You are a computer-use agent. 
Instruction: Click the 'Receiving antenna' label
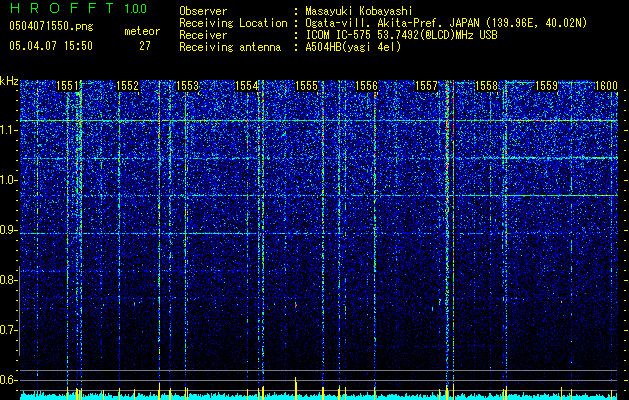tap(230, 47)
